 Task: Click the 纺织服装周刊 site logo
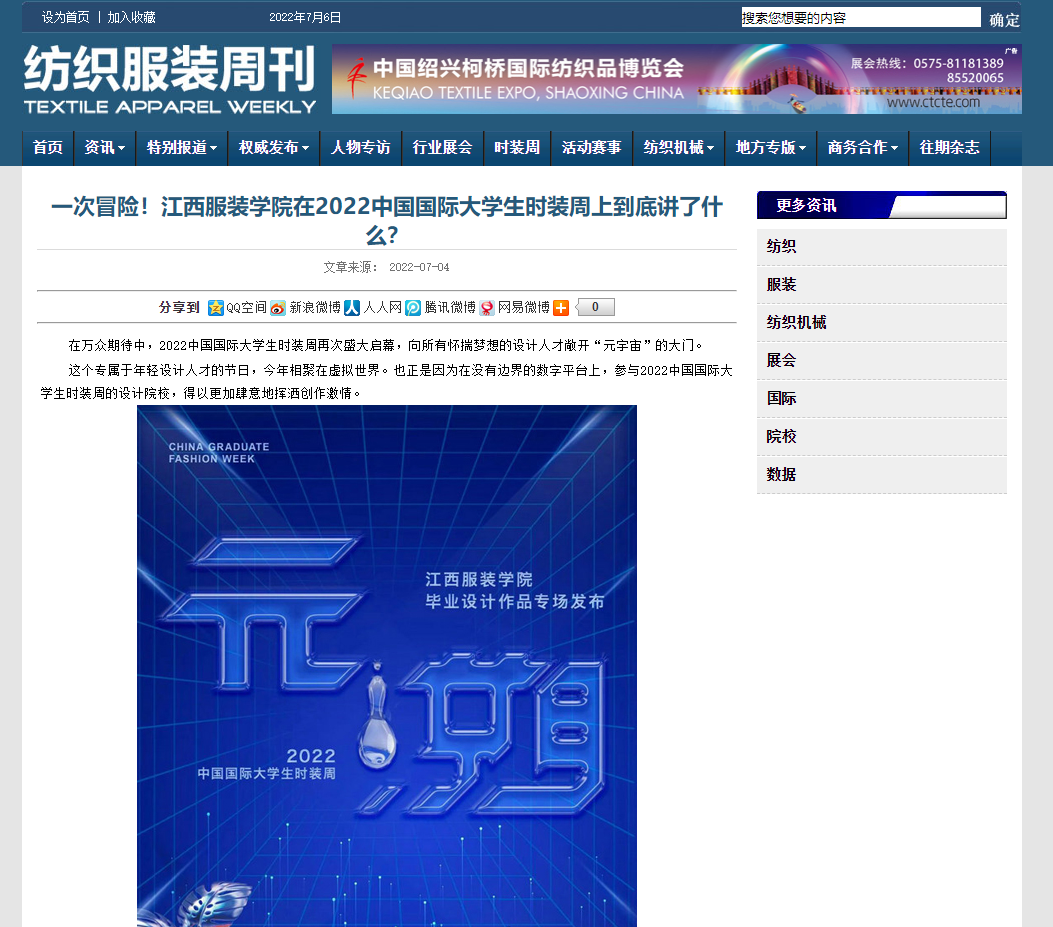[170, 79]
